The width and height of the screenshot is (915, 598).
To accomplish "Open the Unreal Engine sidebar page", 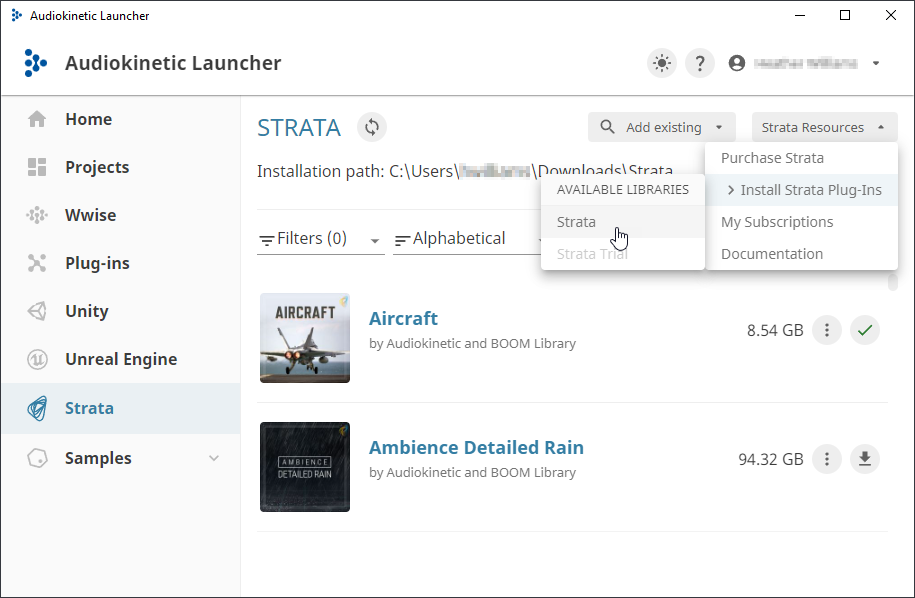I will click(120, 359).
